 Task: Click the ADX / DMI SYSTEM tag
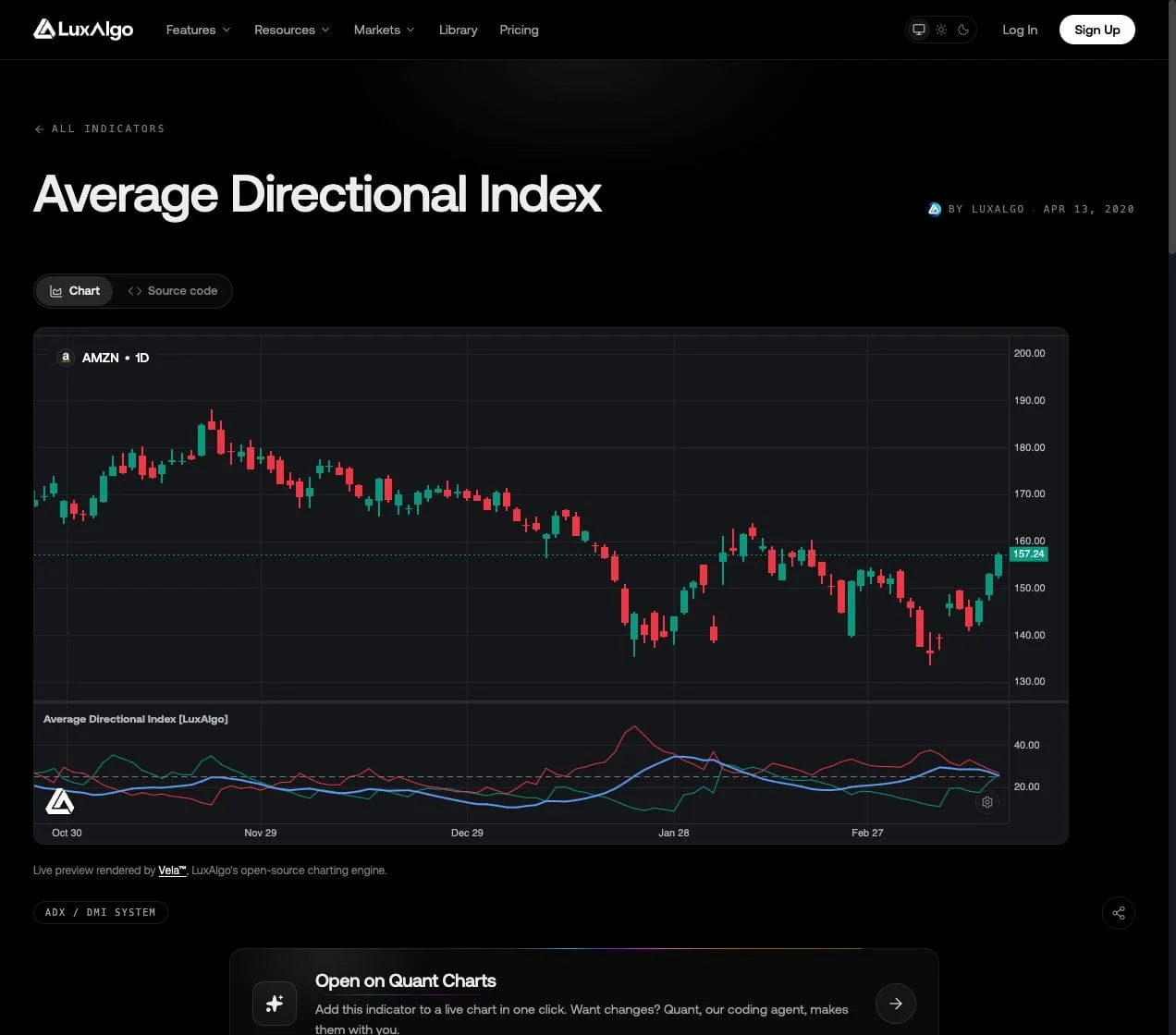pyautogui.click(x=101, y=912)
